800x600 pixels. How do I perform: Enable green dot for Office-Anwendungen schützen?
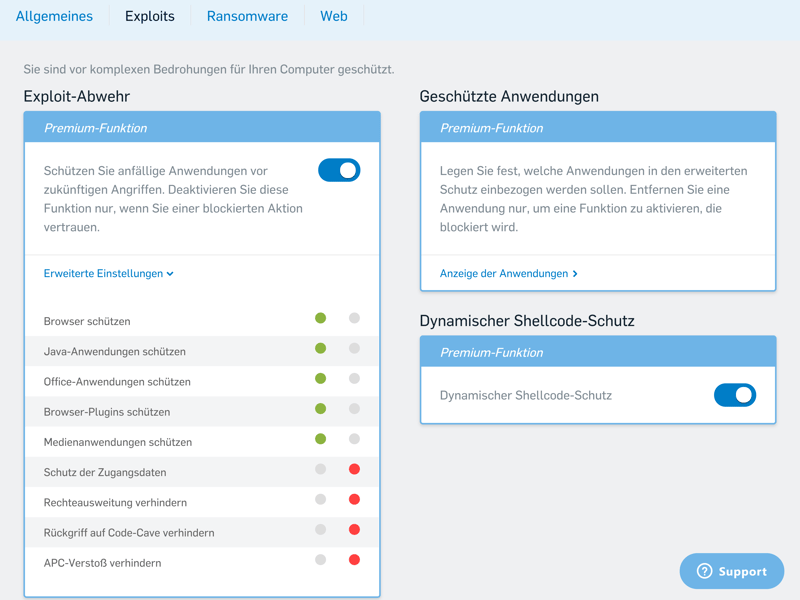pos(321,379)
